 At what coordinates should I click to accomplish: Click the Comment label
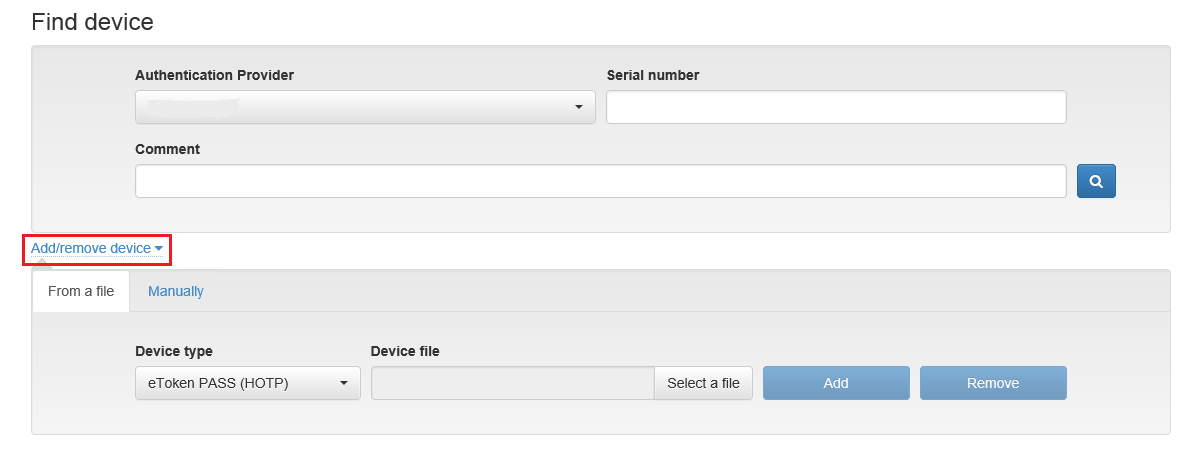[x=167, y=149]
